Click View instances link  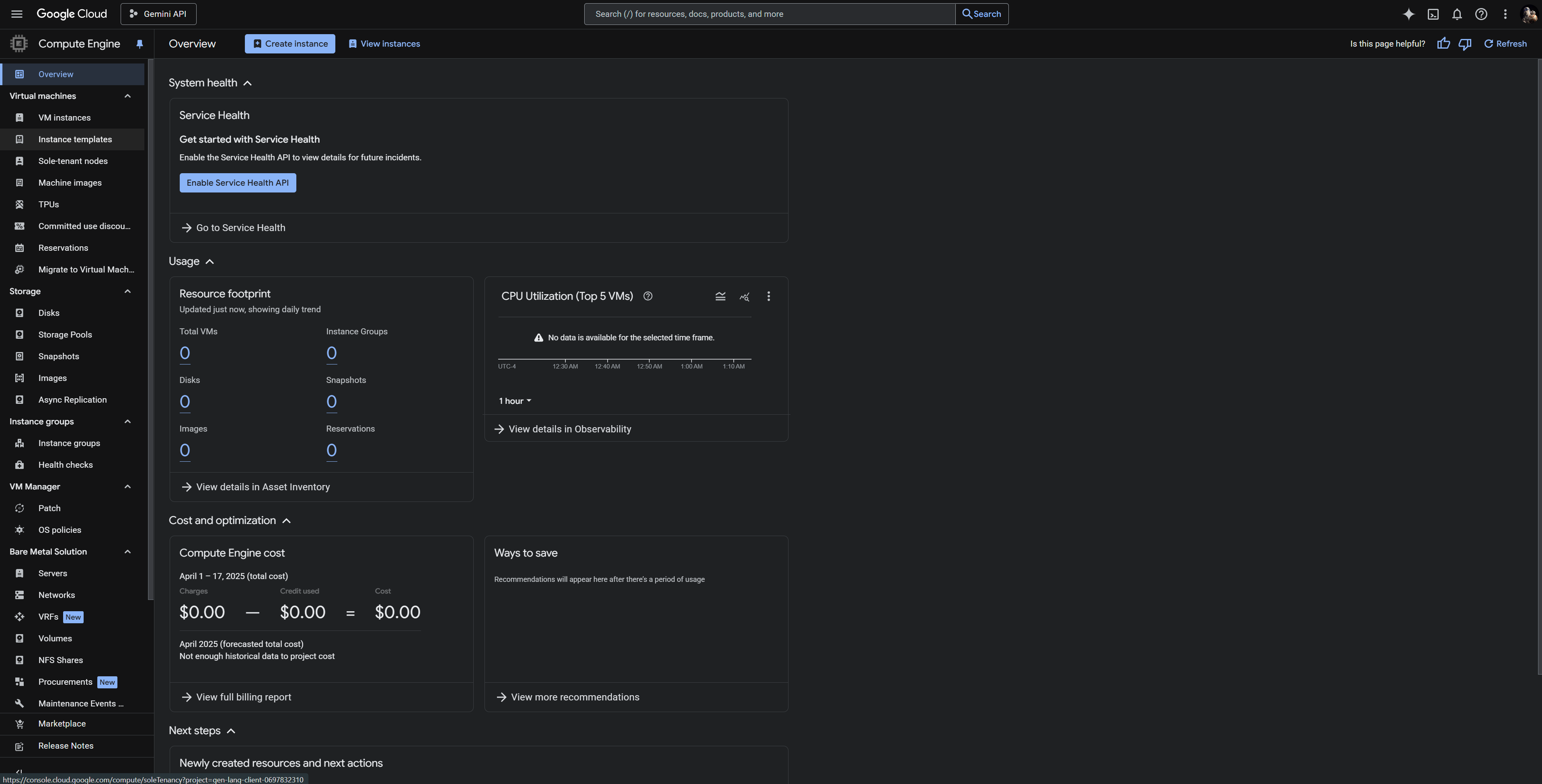pyautogui.click(x=384, y=44)
